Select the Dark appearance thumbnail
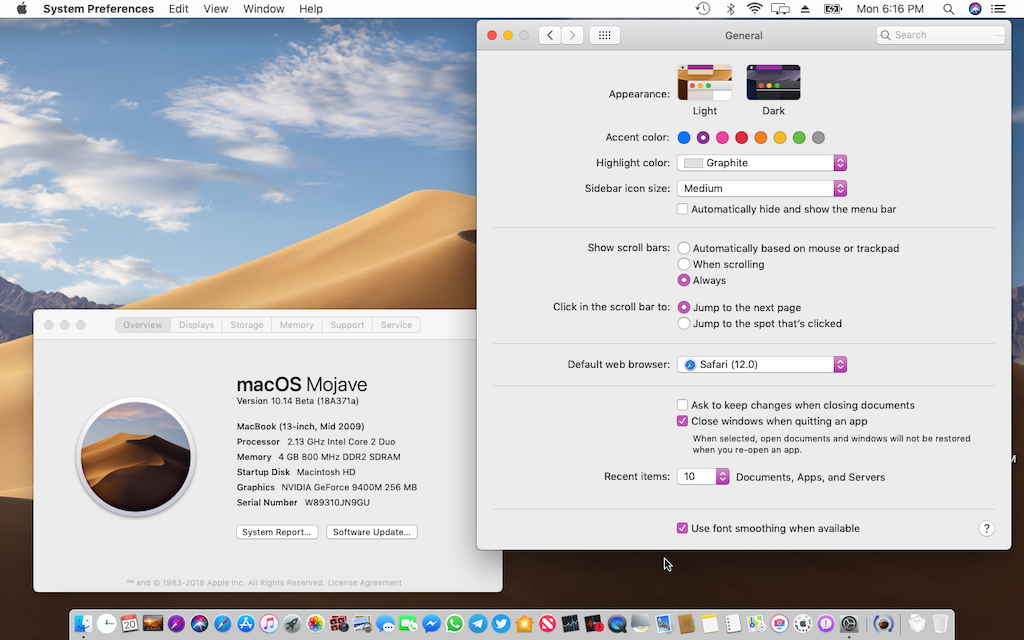The image size is (1024, 640). pyautogui.click(x=773, y=82)
